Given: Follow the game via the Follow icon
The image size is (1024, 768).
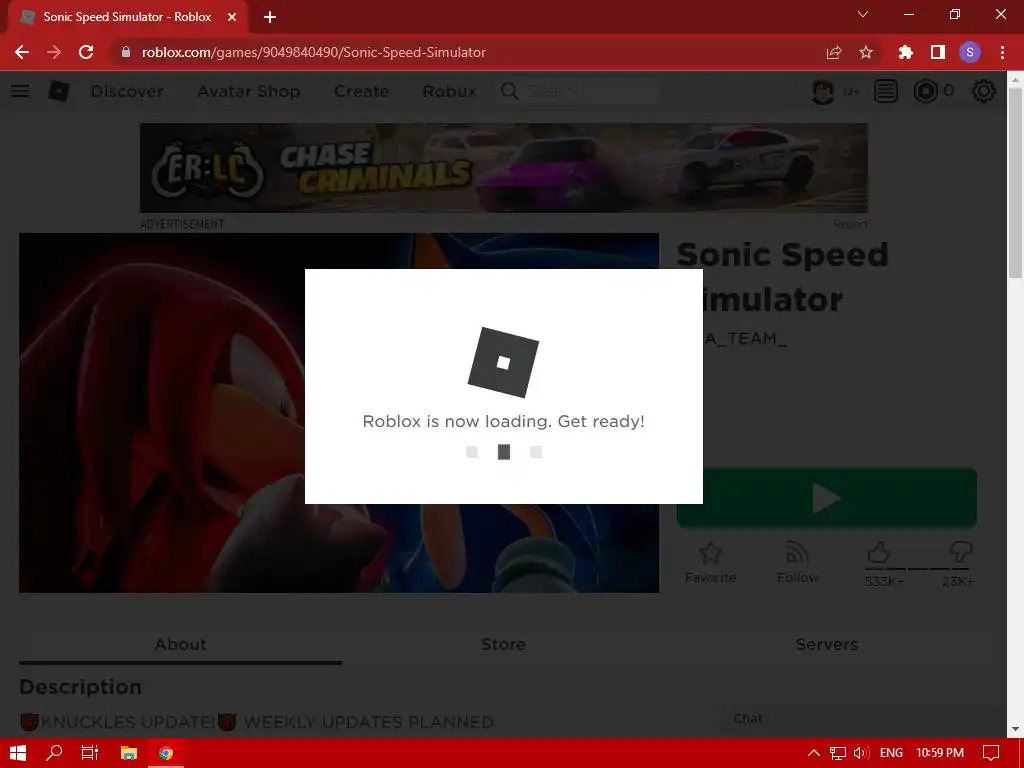Looking at the screenshot, I should click(x=797, y=553).
